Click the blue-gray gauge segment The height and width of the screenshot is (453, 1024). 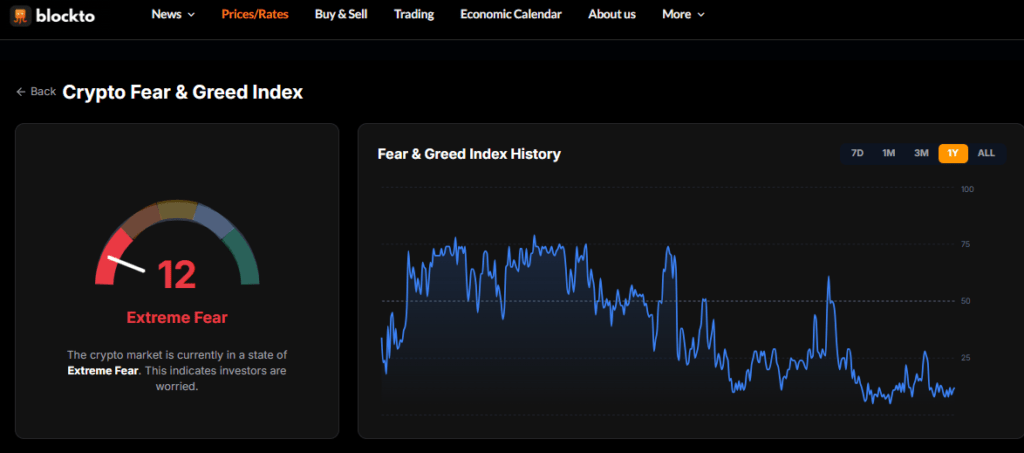[213, 219]
